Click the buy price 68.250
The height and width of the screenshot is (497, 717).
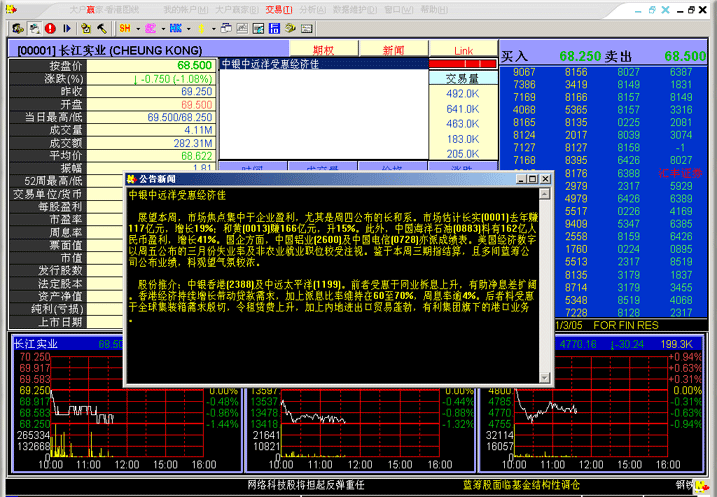click(x=580, y=56)
